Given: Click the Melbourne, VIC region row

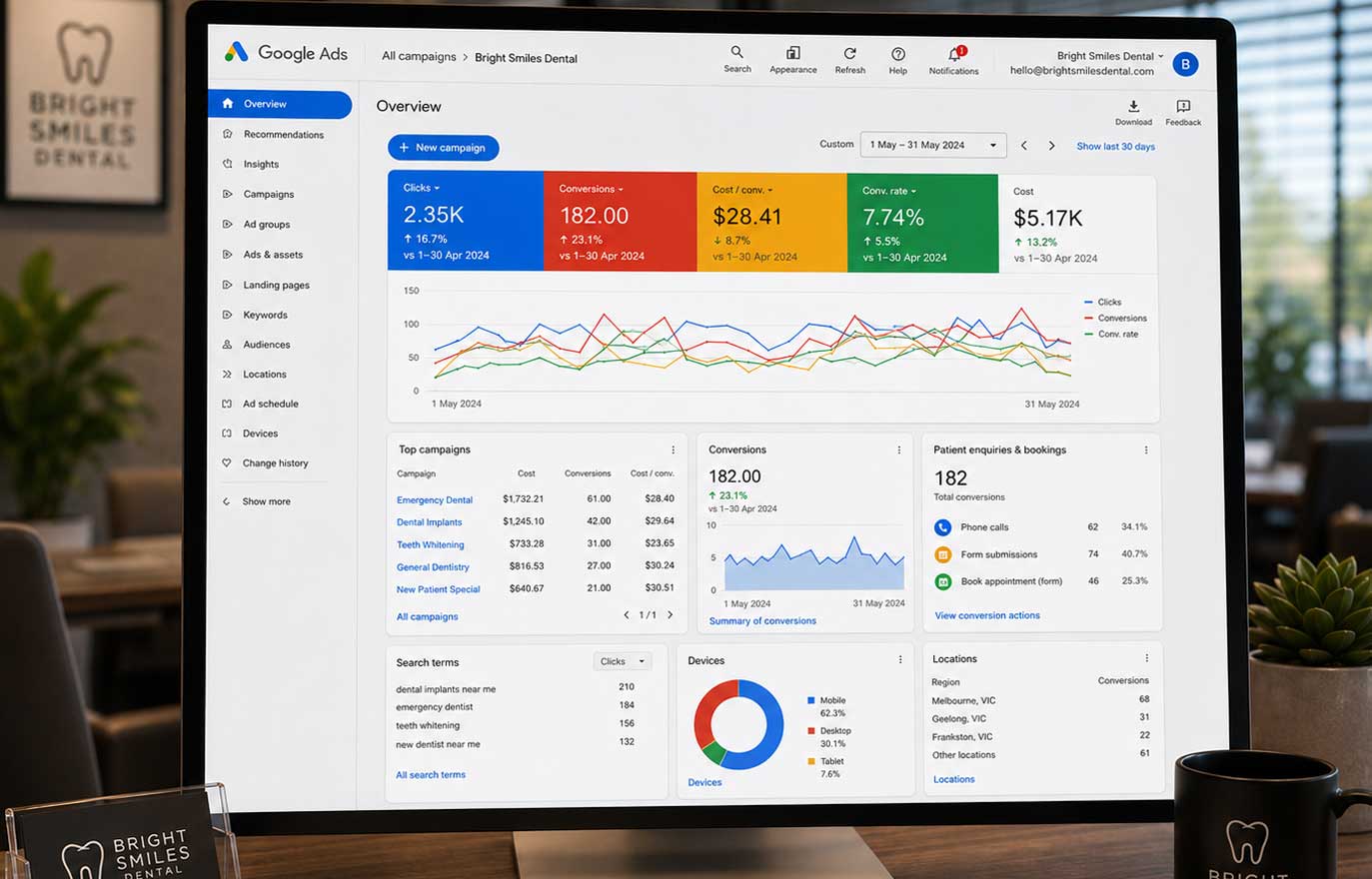Looking at the screenshot, I should (x=1040, y=700).
